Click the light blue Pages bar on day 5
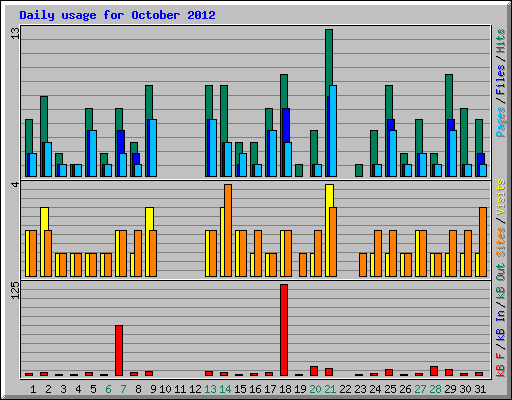Viewport: 512px width, 400px height. 93,153
